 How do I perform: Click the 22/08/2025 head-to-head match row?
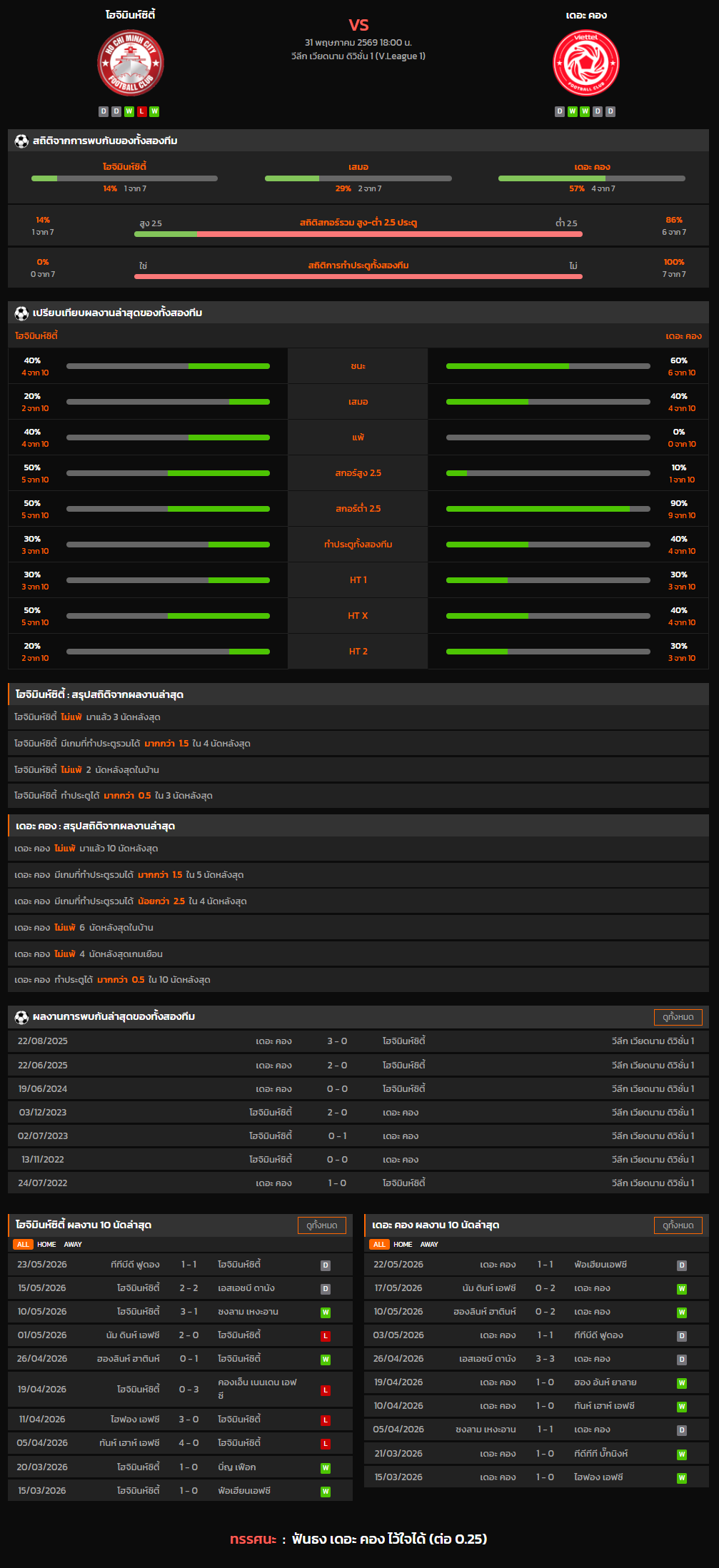click(x=358, y=1041)
